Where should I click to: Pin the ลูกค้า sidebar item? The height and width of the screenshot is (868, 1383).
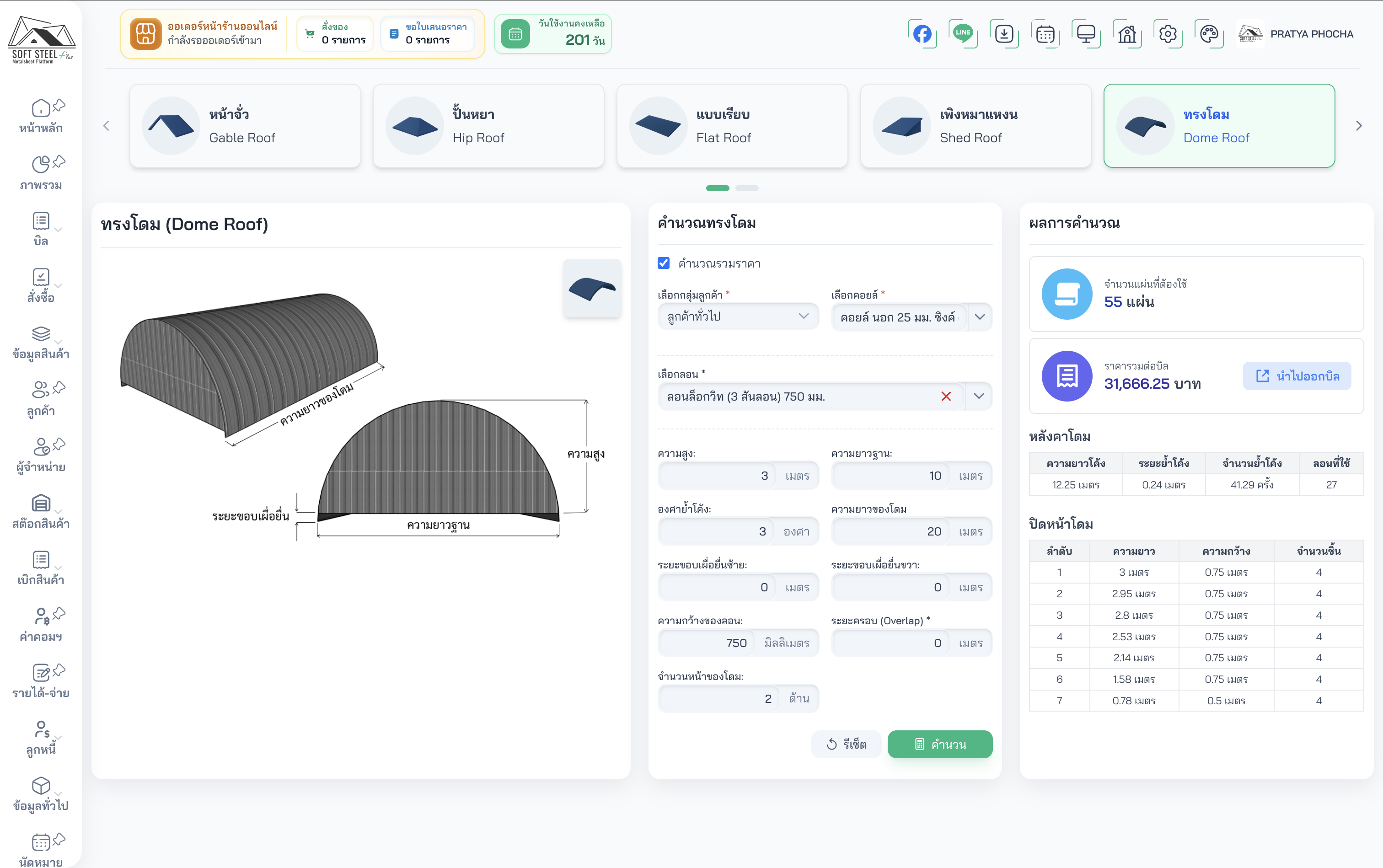(59, 387)
